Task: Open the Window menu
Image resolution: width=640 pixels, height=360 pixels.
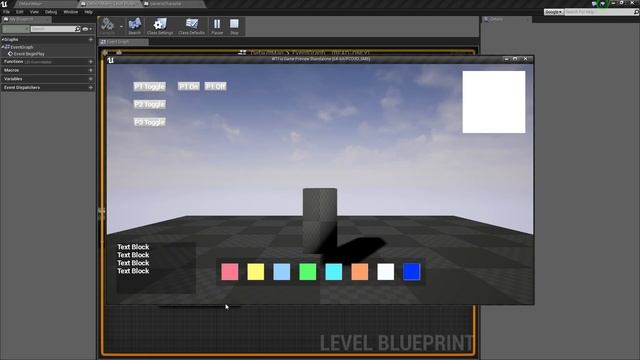Action: click(71, 12)
